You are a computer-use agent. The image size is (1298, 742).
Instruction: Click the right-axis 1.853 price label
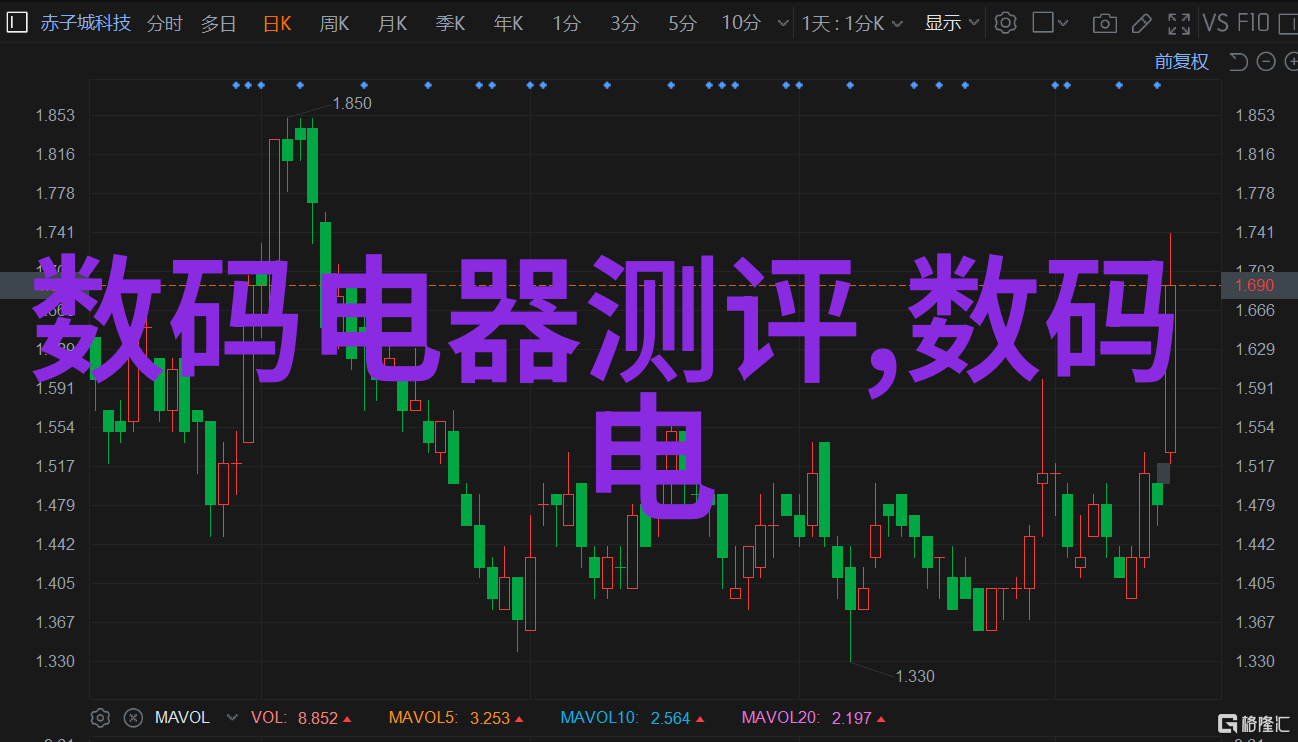[1255, 115]
